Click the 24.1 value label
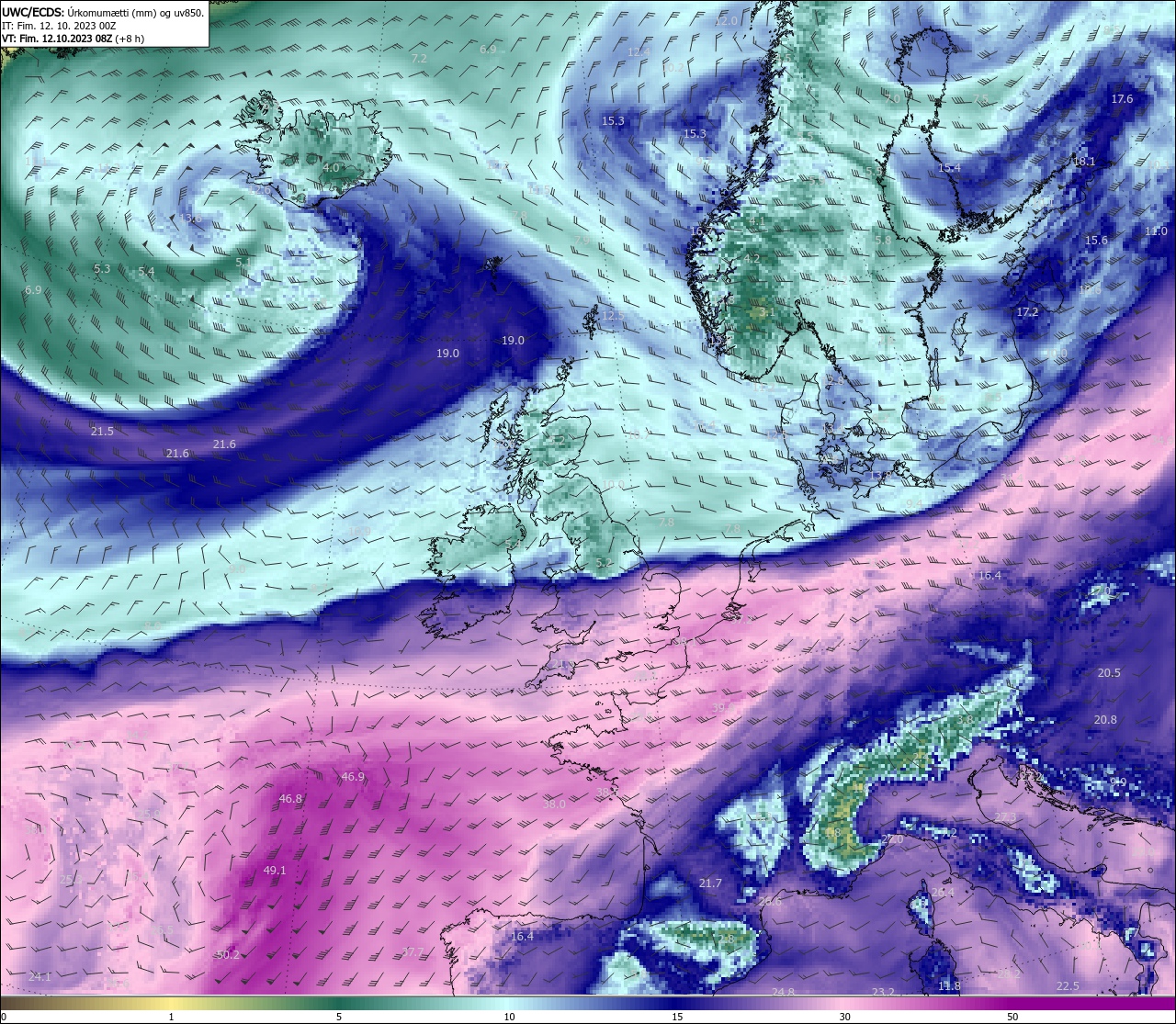Image resolution: width=1176 pixels, height=1024 pixels. [x=40, y=976]
